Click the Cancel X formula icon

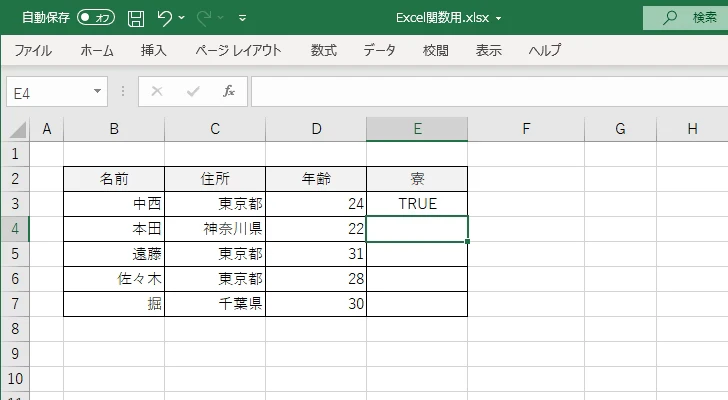157,91
